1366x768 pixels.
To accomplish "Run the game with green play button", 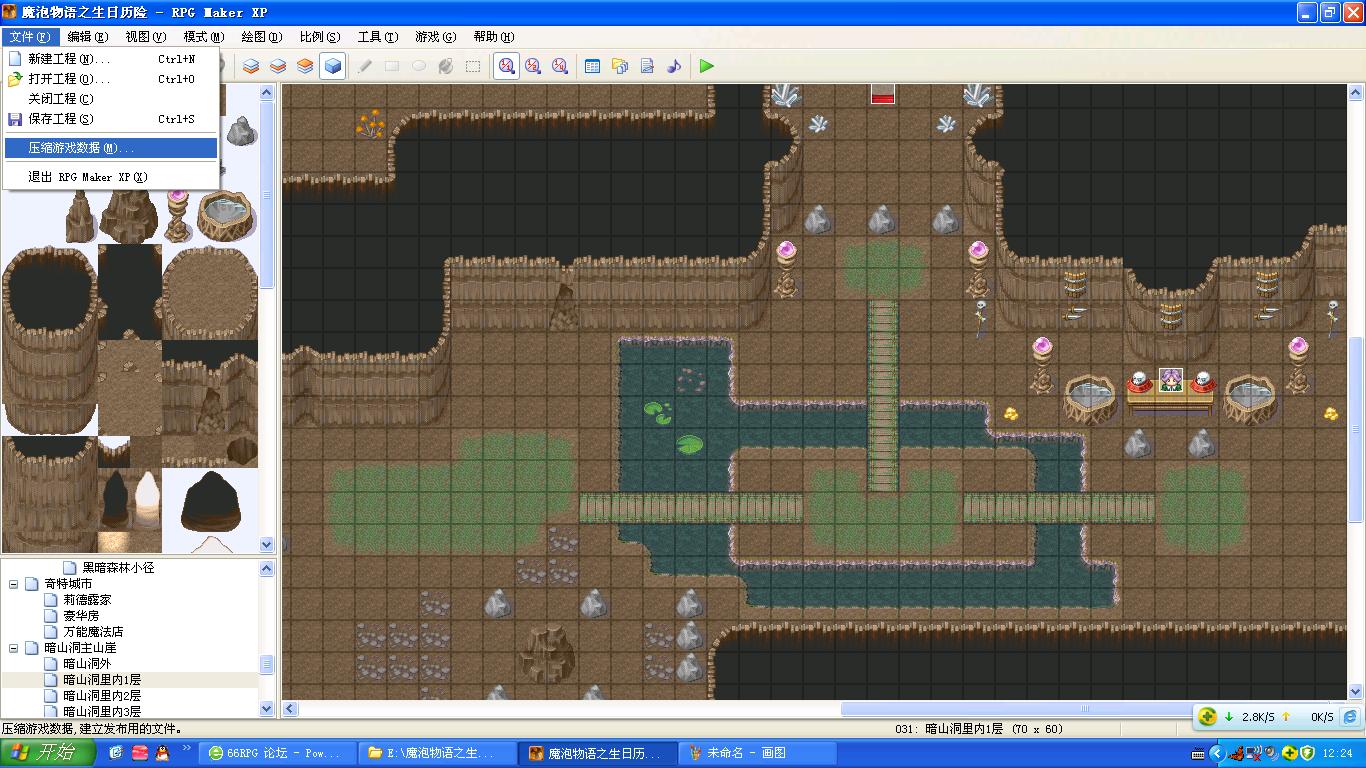I will point(707,66).
